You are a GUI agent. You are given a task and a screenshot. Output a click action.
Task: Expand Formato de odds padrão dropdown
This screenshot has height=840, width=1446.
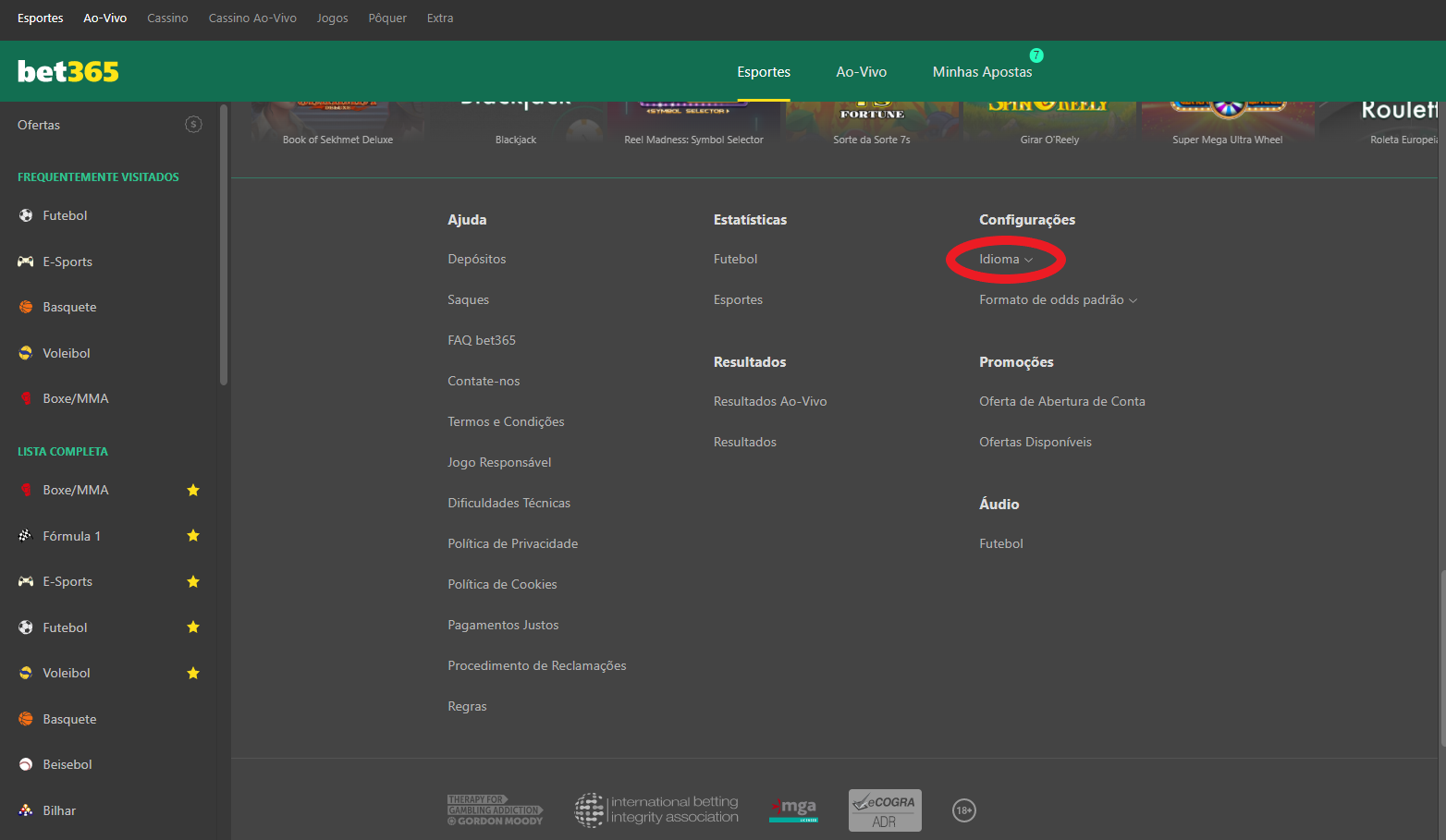[x=1058, y=299]
